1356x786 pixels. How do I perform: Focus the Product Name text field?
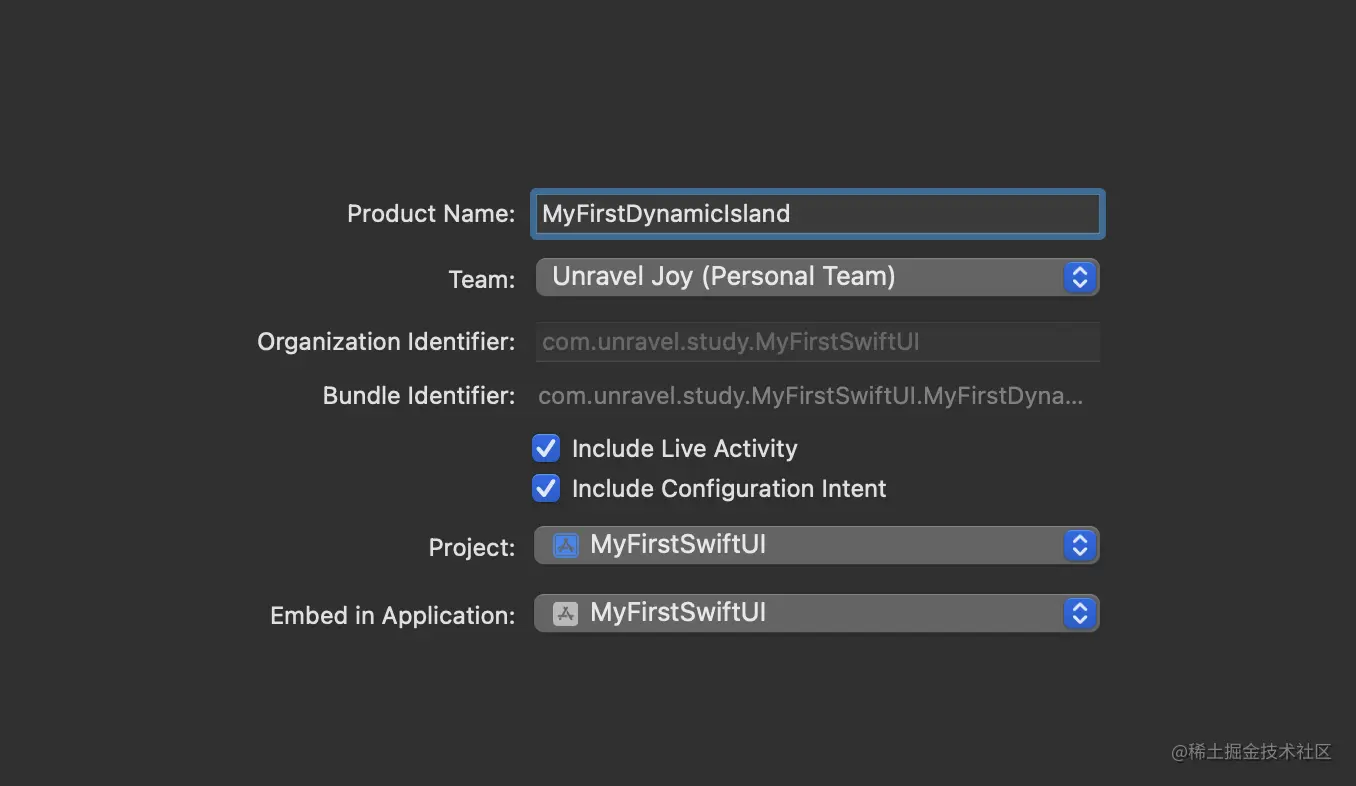(816, 214)
